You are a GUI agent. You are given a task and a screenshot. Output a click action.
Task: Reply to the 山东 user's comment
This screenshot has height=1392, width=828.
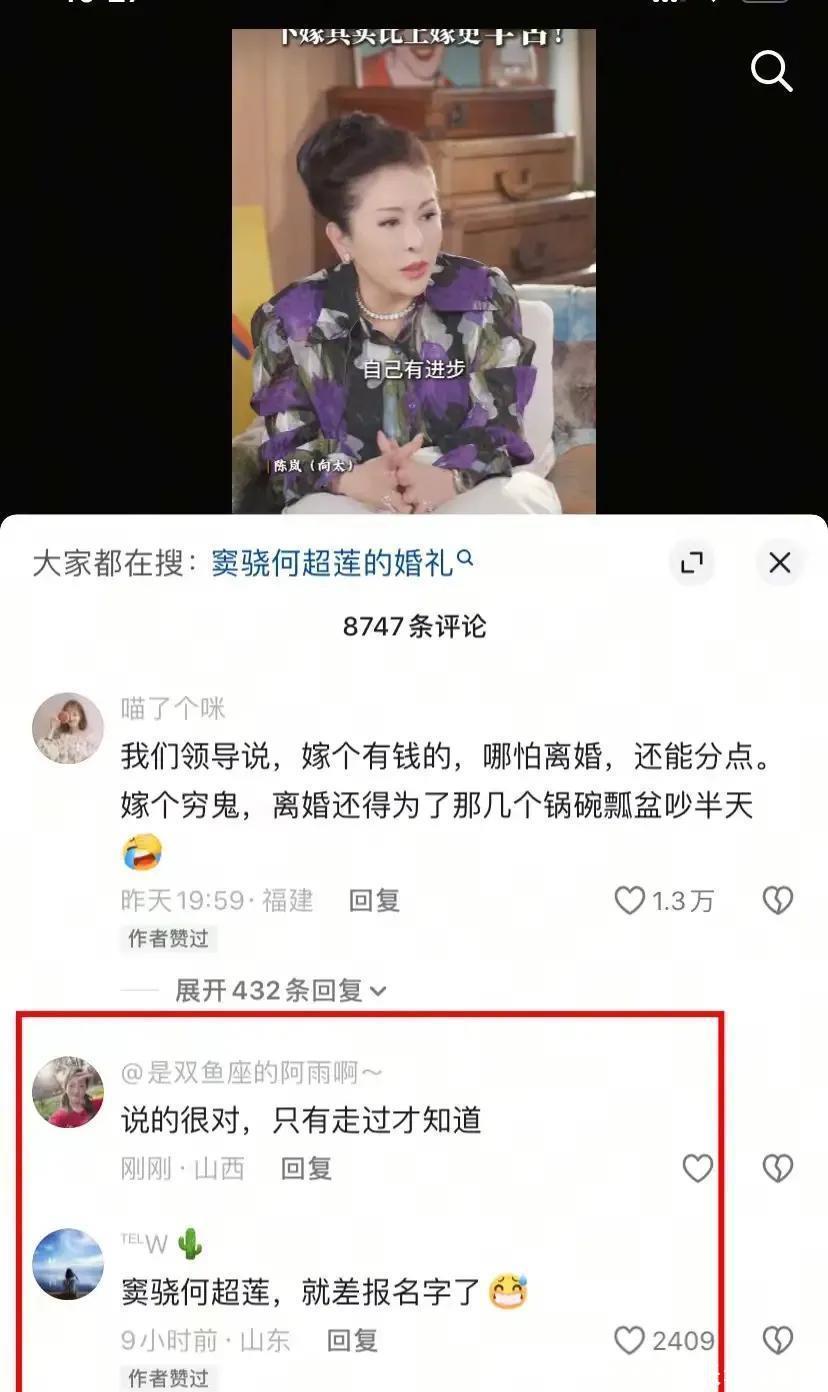click(x=352, y=1340)
